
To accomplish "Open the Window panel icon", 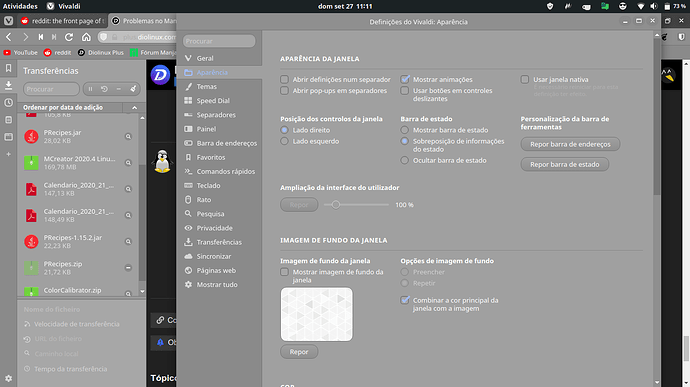I will pyautogui.click(x=8, y=137).
